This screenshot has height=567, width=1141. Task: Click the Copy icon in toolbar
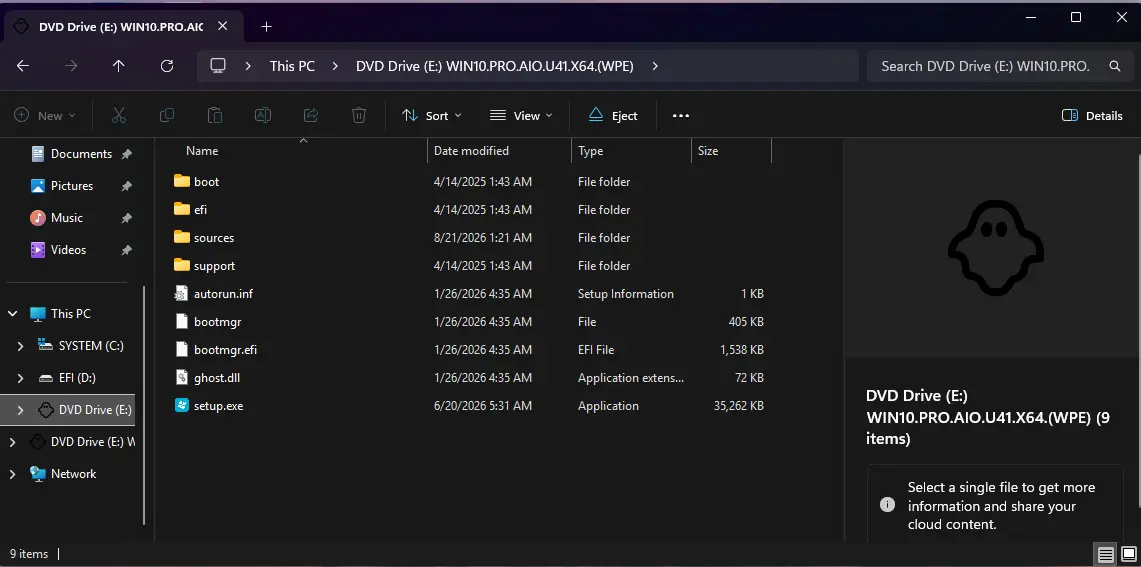coord(167,115)
